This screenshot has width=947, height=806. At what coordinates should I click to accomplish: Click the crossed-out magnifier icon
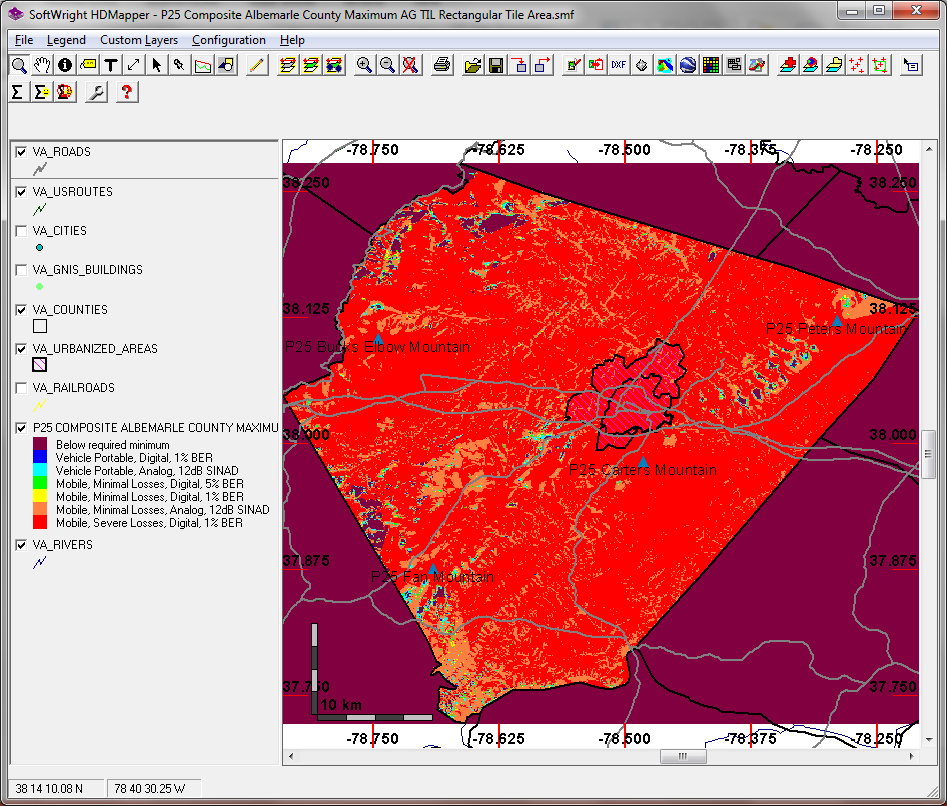click(x=410, y=65)
